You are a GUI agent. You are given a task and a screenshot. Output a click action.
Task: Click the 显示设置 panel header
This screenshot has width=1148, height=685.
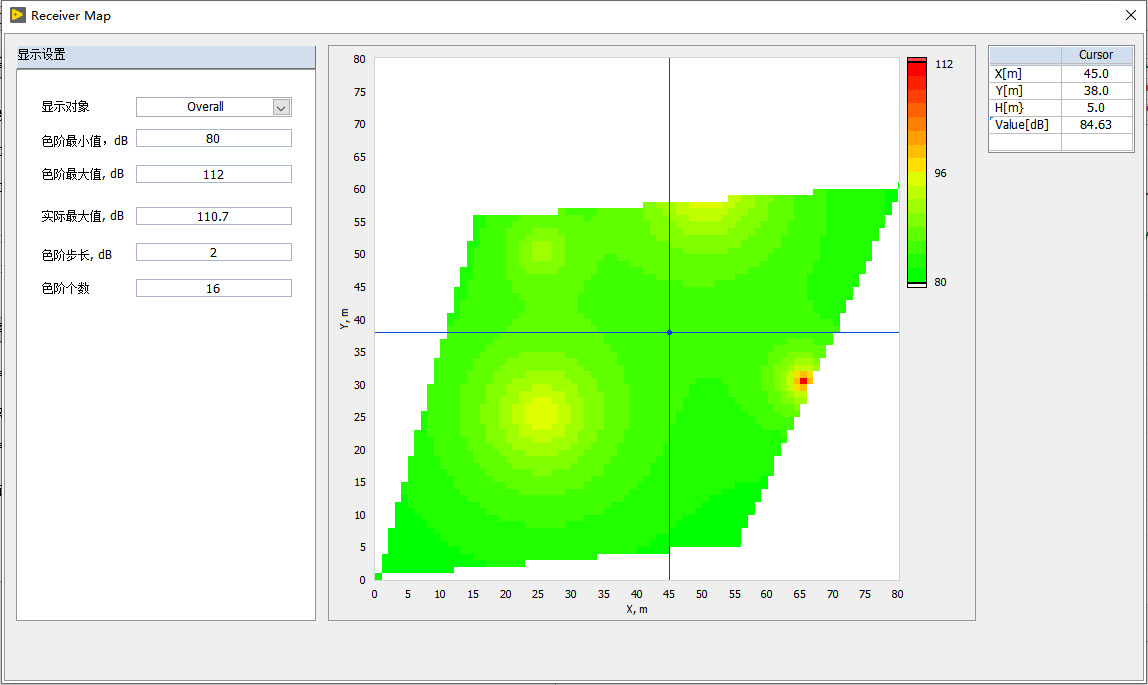pyautogui.click(x=166, y=56)
